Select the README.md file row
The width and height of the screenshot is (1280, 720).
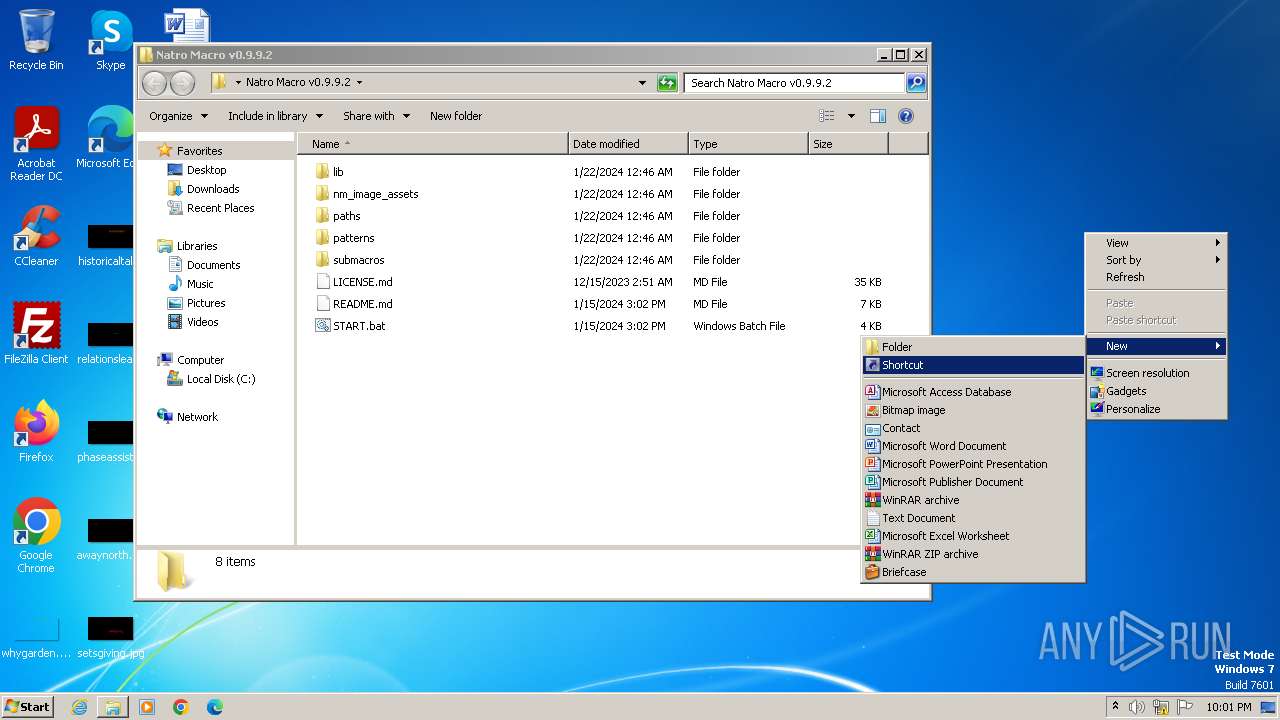tap(598, 304)
